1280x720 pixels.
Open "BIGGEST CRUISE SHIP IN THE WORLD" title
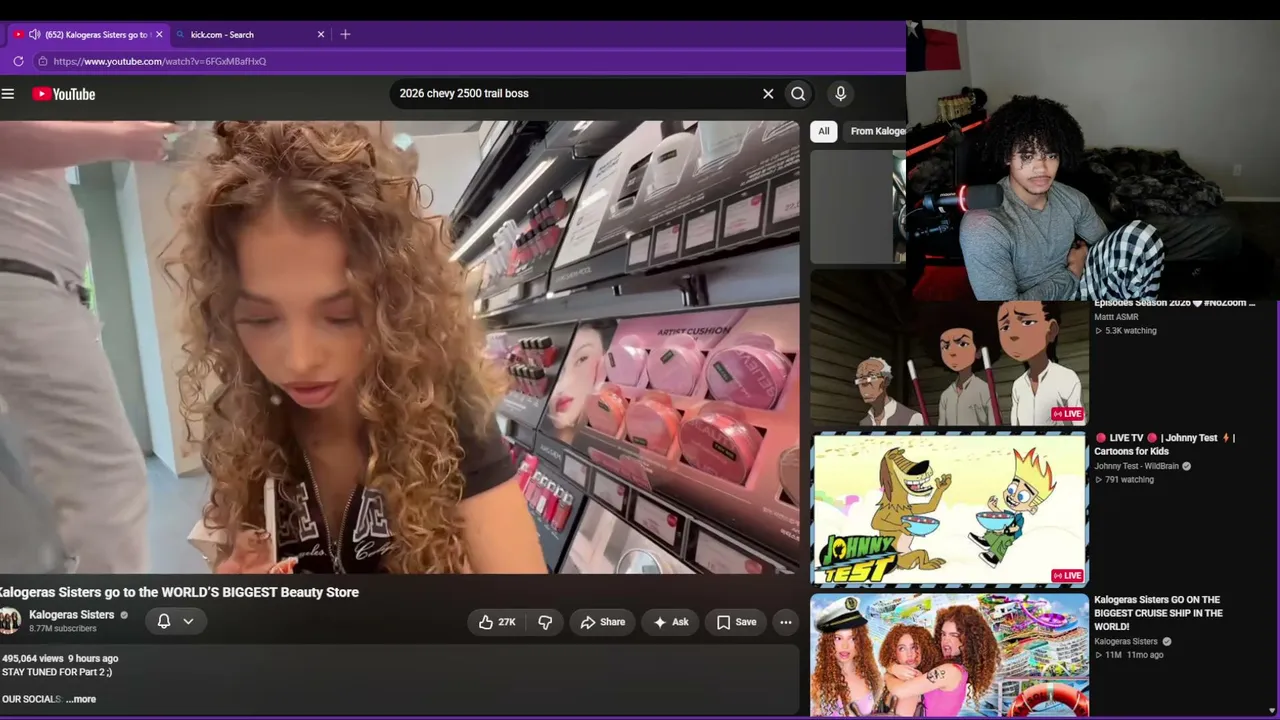1158,613
